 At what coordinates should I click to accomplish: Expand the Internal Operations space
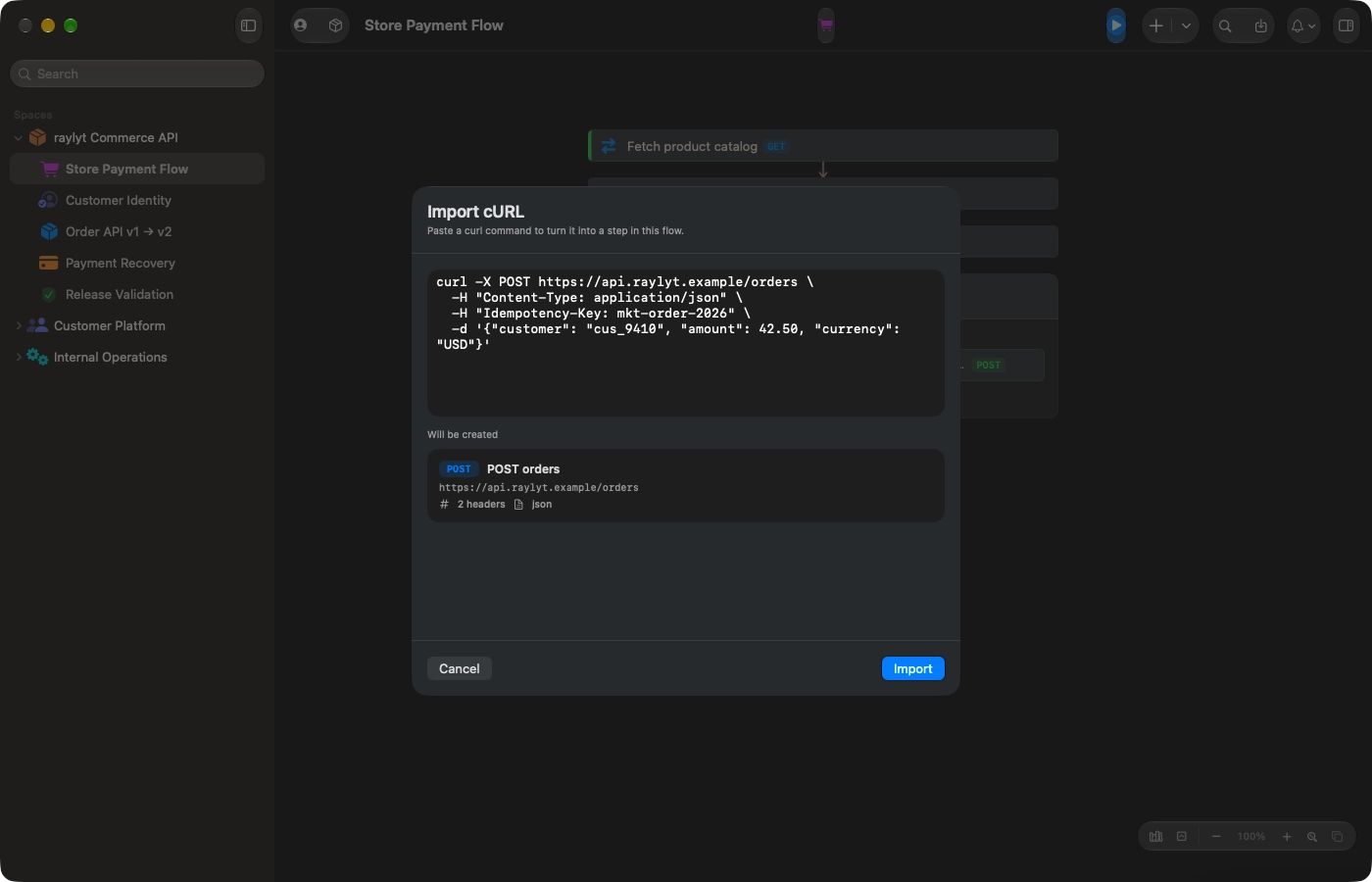point(19,358)
